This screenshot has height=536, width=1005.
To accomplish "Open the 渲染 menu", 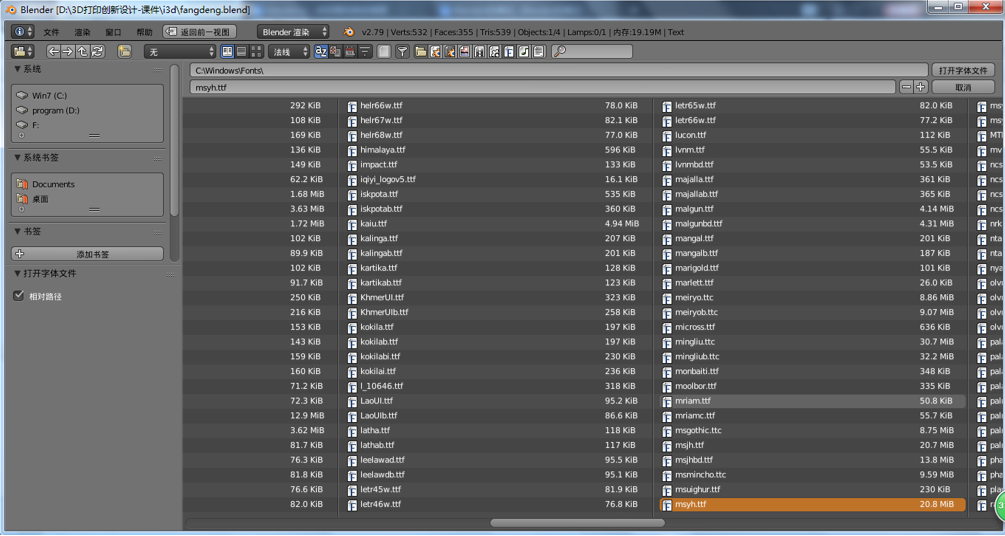I will coord(82,32).
